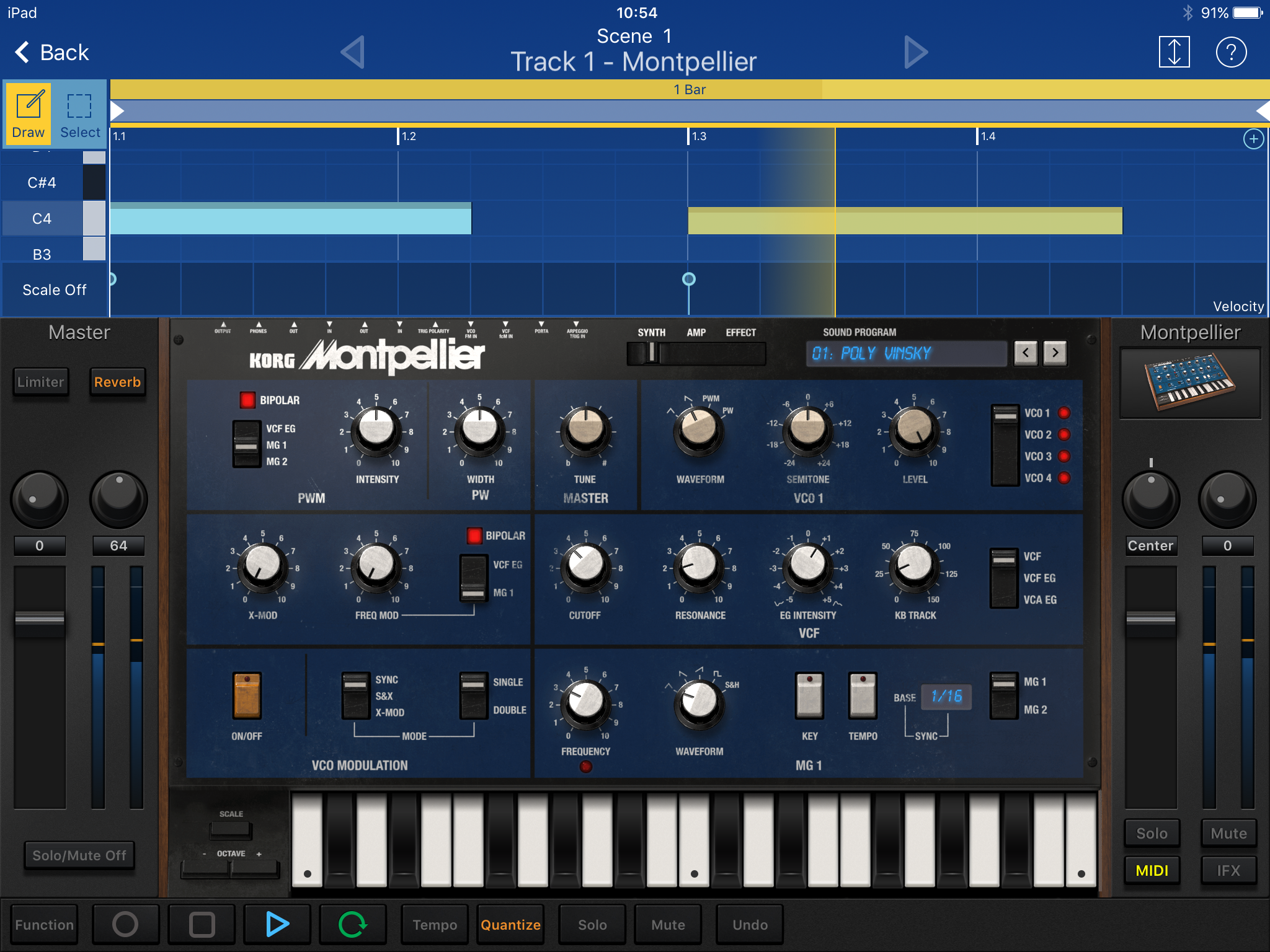Screen dimensions: 1270x952
Task: Click VCO 2 red indicator LED
Action: 1064,434
